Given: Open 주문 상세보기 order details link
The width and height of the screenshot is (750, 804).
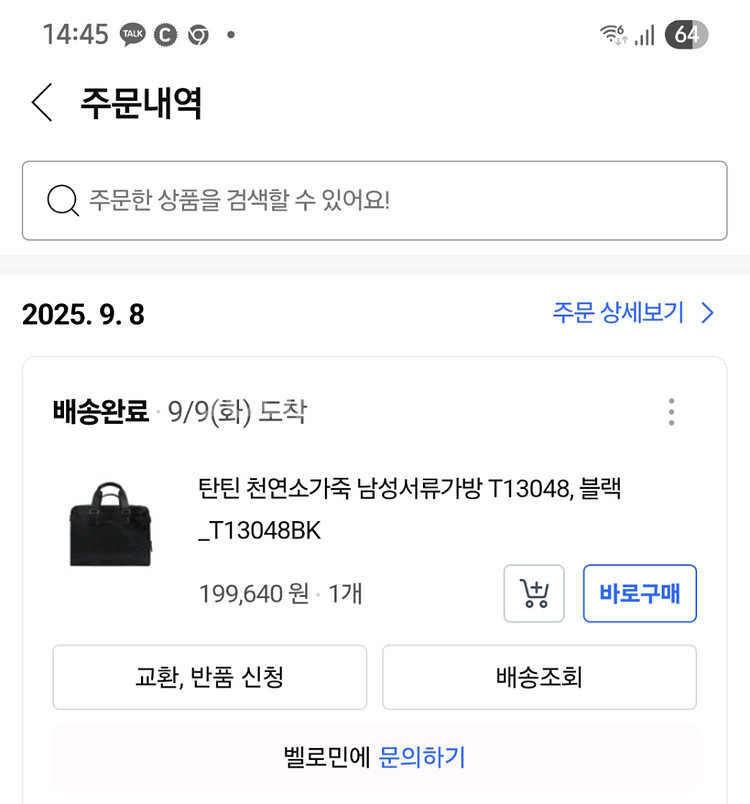Looking at the screenshot, I should [x=618, y=314].
